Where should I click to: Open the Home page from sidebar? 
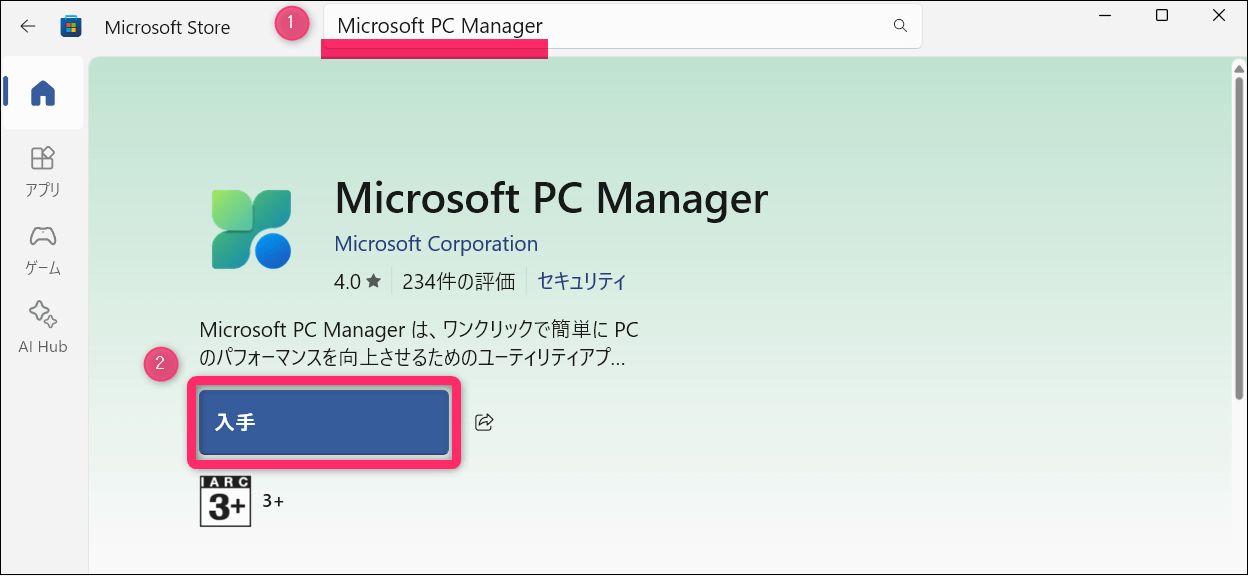point(43,93)
